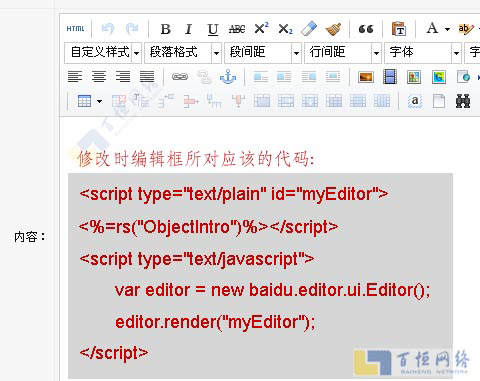Apply superscript formatting
This screenshot has width=480, height=381.
coord(261,28)
